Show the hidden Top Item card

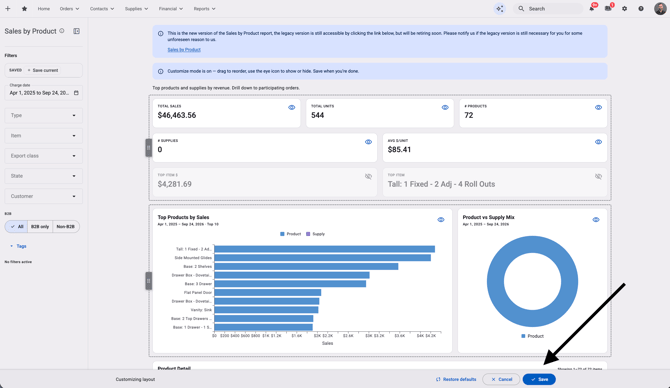(x=598, y=176)
